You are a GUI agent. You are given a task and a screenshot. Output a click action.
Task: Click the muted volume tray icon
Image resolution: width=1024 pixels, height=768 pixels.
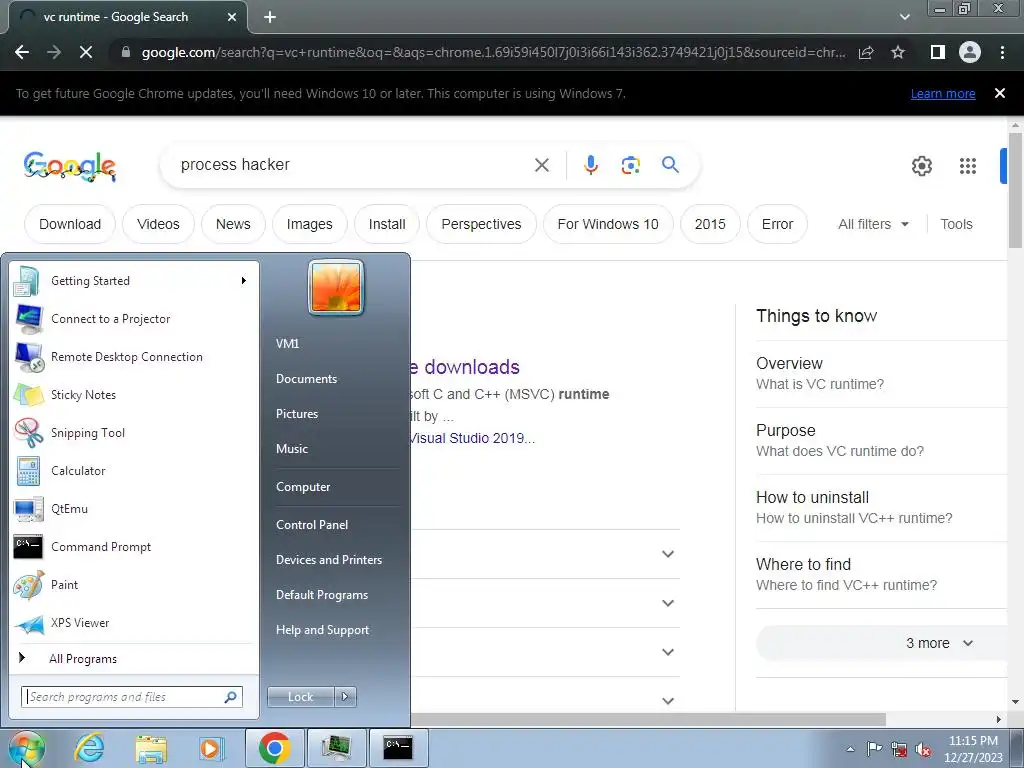pos(923,750)
